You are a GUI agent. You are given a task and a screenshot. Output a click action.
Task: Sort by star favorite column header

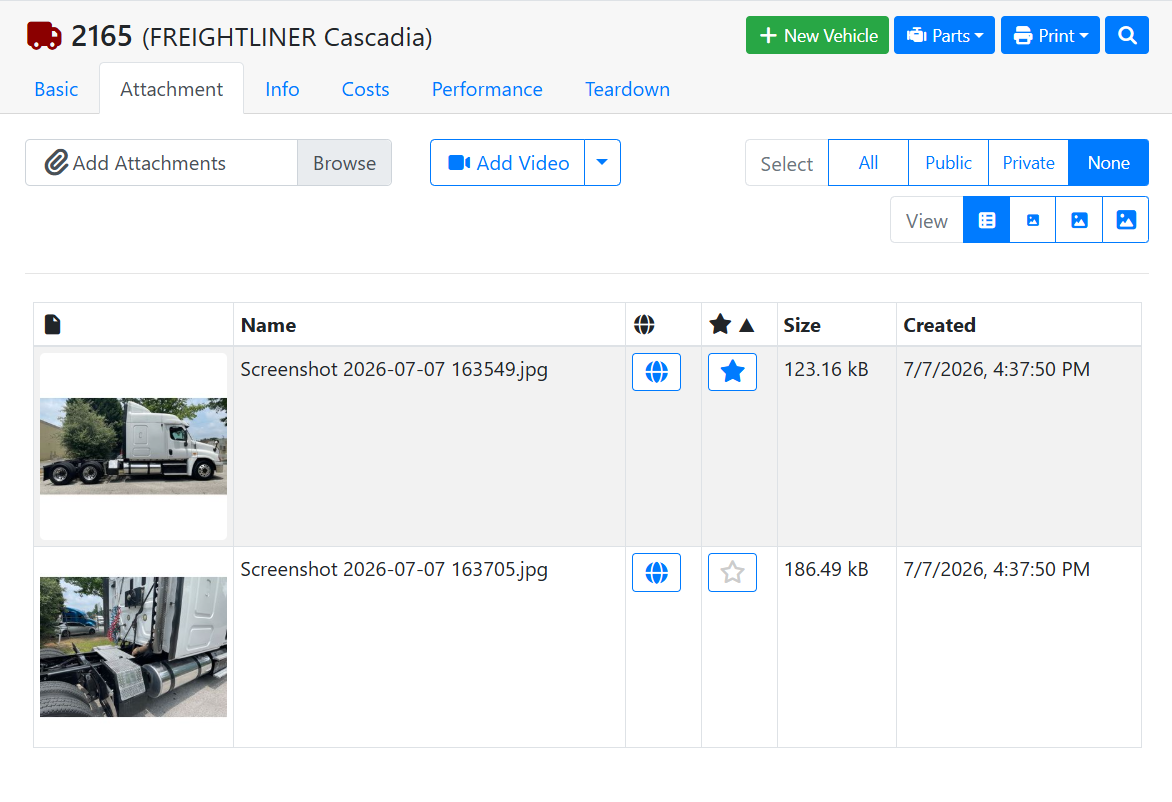coord(732,324)
